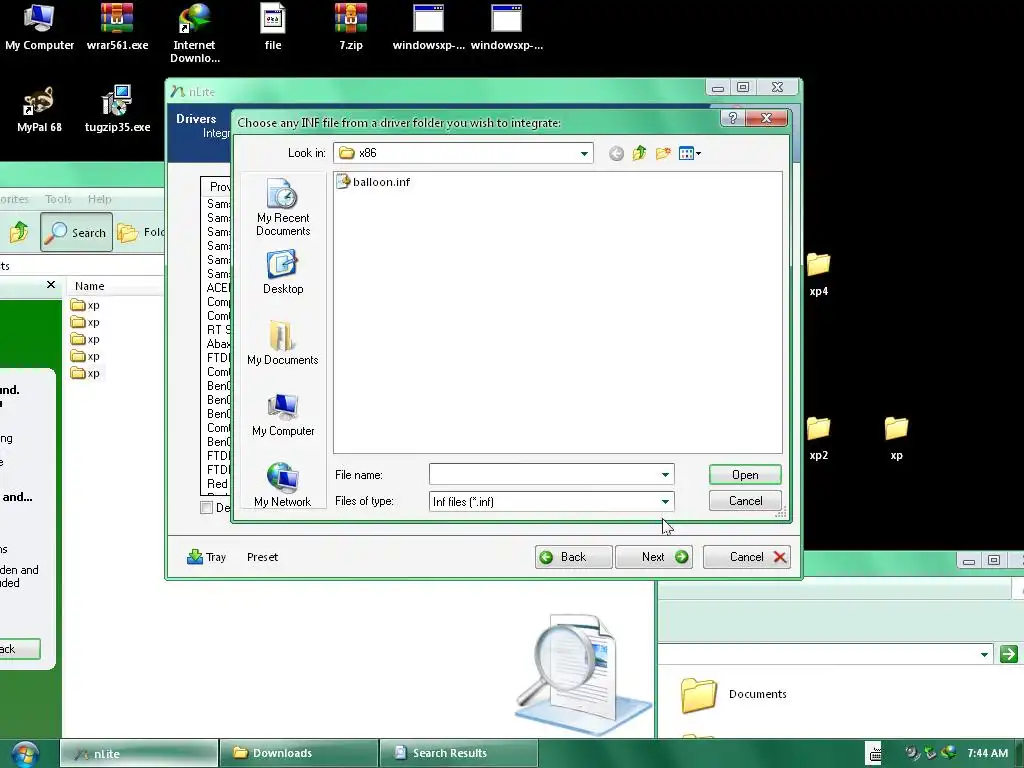1024x768 pixels.
Task: Click the dialog help question mark
Action: 732,118
